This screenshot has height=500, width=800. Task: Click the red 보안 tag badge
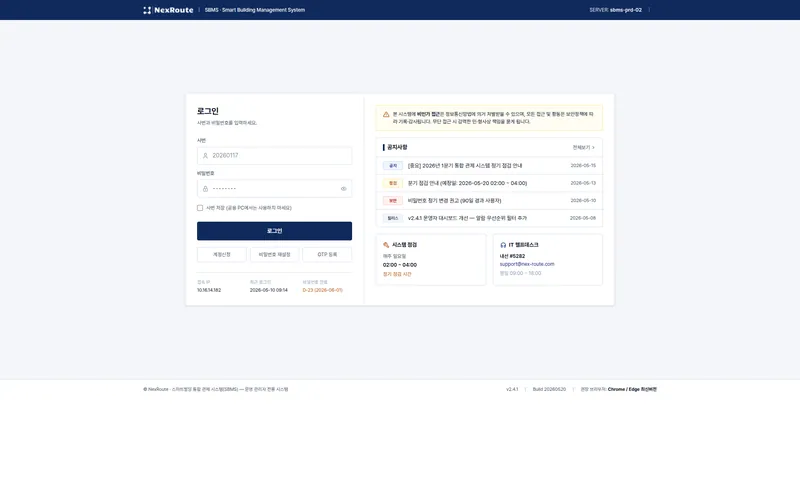pos(393,201)
